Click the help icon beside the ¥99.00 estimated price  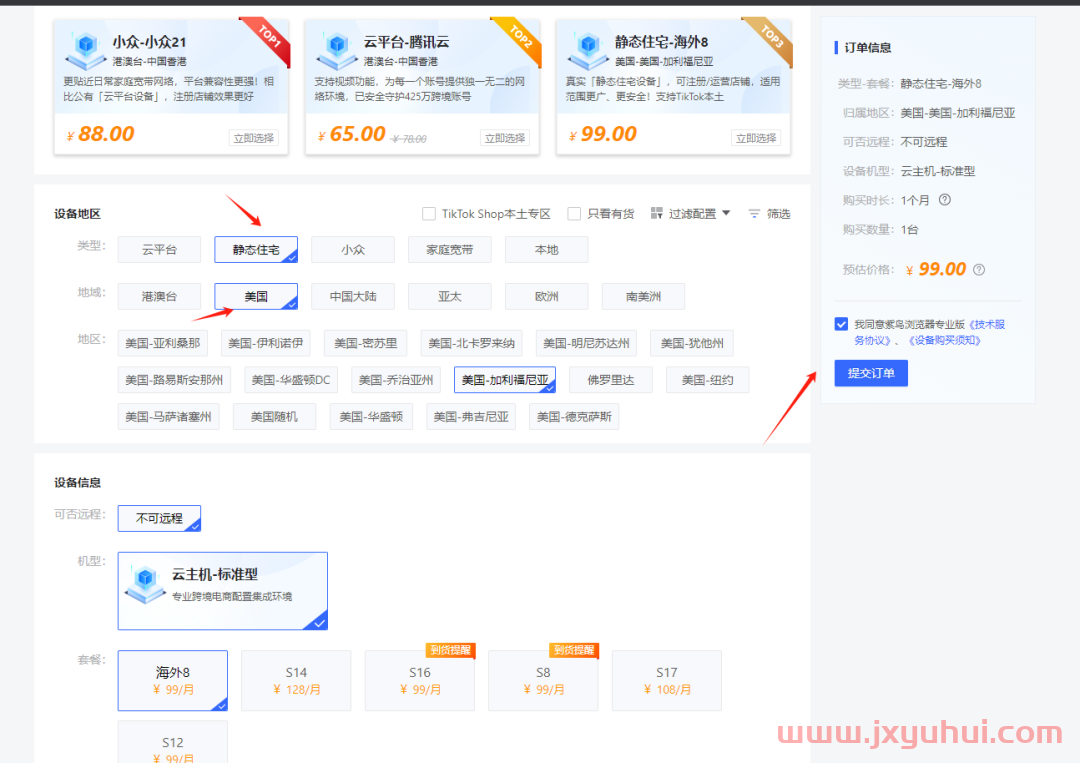pyautogui.click(x=979, y=269)
